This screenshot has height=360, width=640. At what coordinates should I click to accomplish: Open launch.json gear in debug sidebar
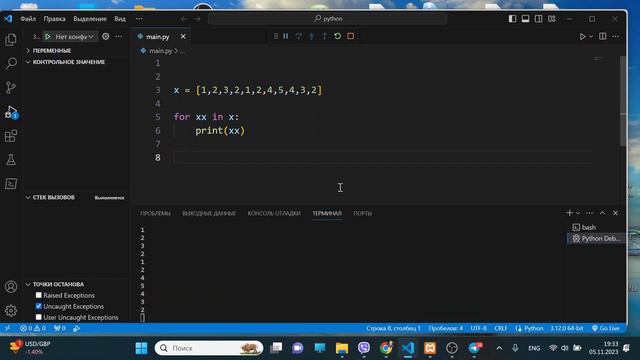pos(106,36)
